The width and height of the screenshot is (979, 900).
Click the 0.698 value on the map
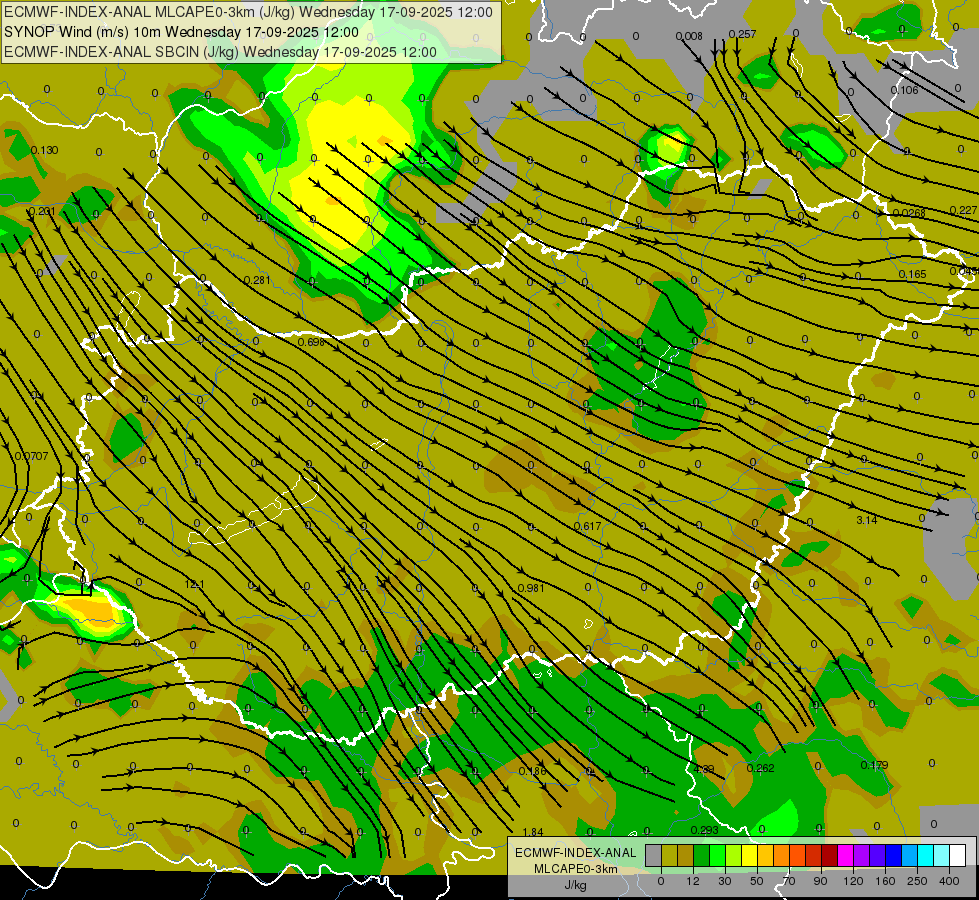click(x=311, y=342)
